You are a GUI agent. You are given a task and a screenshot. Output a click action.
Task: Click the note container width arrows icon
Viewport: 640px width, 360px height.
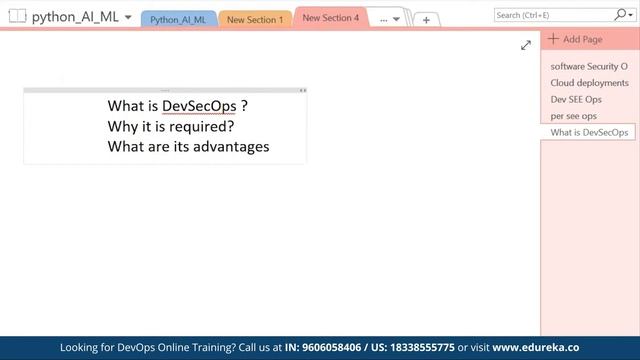[302, 90]
